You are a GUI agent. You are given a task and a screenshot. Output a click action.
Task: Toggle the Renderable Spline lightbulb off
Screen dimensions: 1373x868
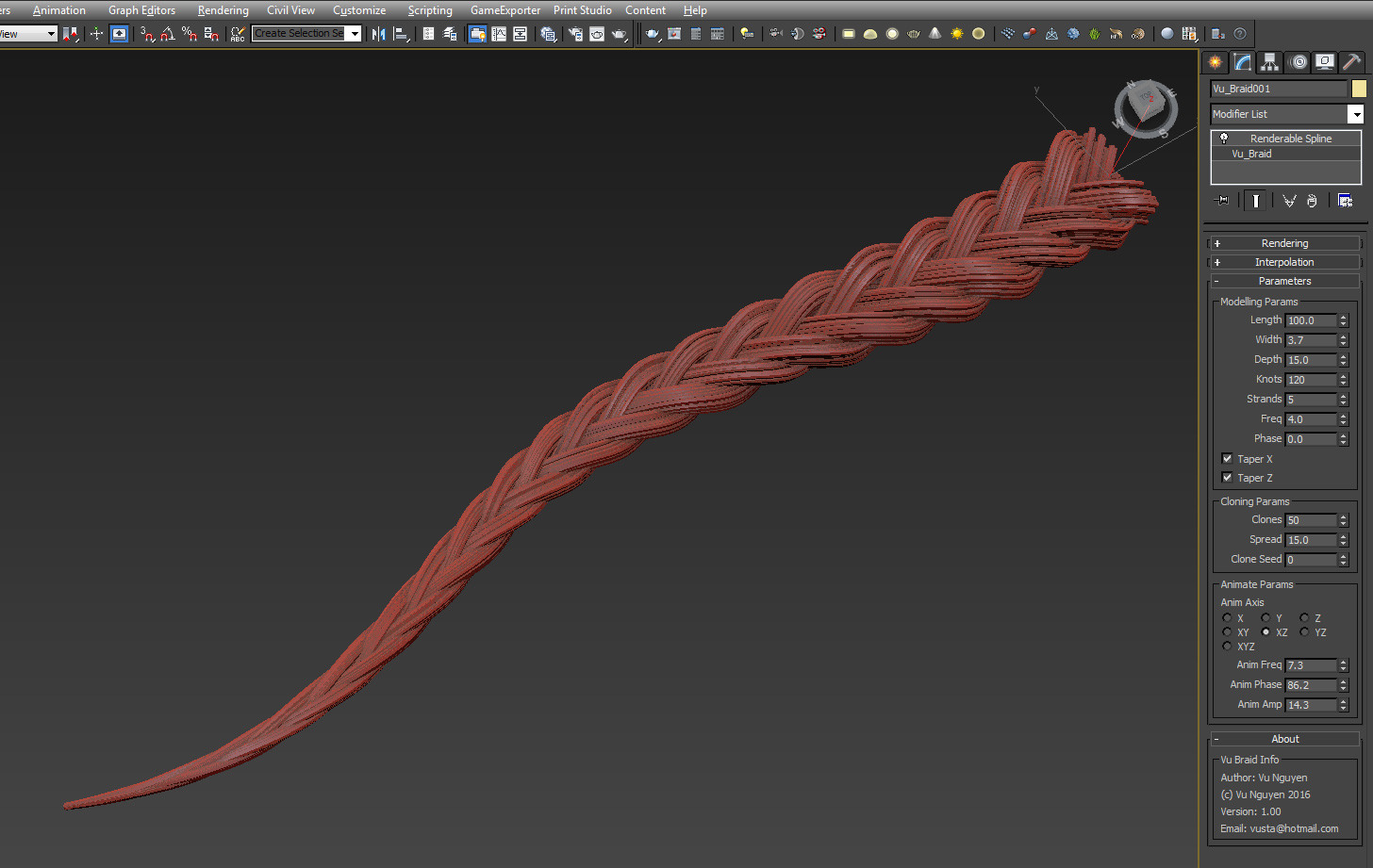pos(1224,138)
